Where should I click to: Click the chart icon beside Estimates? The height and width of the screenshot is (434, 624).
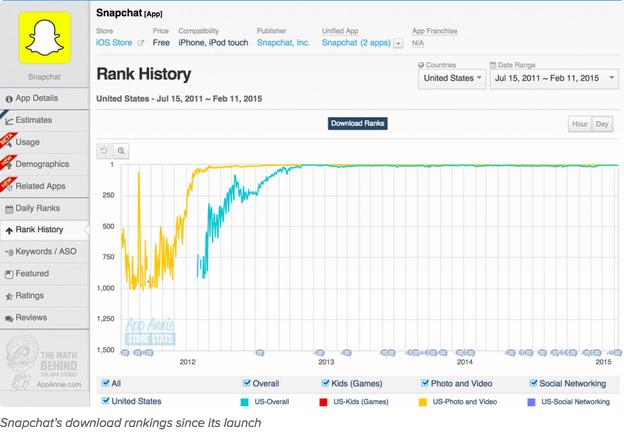point(9,121)
